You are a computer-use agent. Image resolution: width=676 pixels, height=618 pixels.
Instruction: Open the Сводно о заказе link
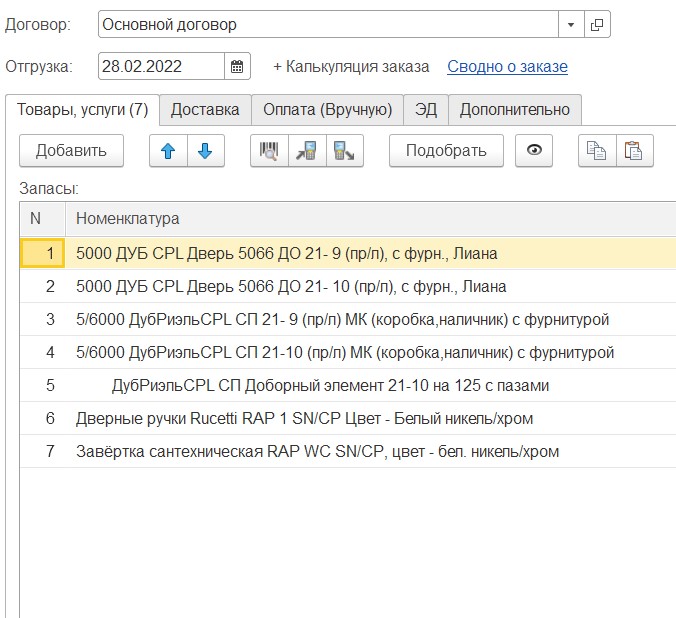pyautogui.click(x=507, y=67)
